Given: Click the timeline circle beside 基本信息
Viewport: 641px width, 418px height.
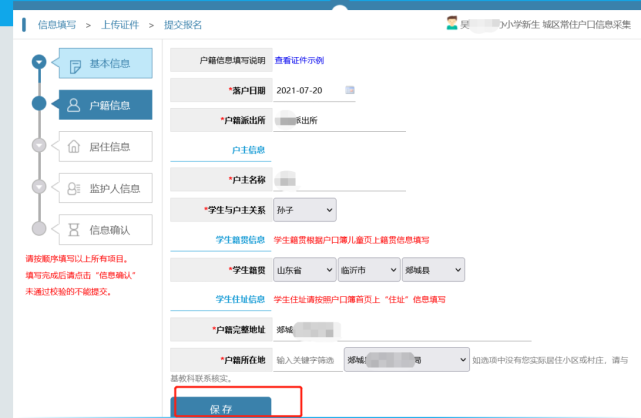Looking at the screenshot, I should click(x=39, y=62).
